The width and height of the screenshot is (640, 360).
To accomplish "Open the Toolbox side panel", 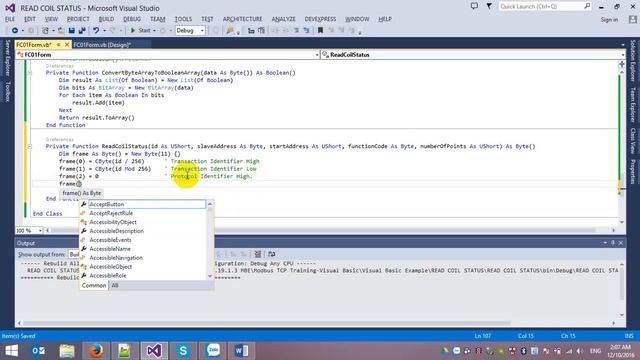I will 7,91.
